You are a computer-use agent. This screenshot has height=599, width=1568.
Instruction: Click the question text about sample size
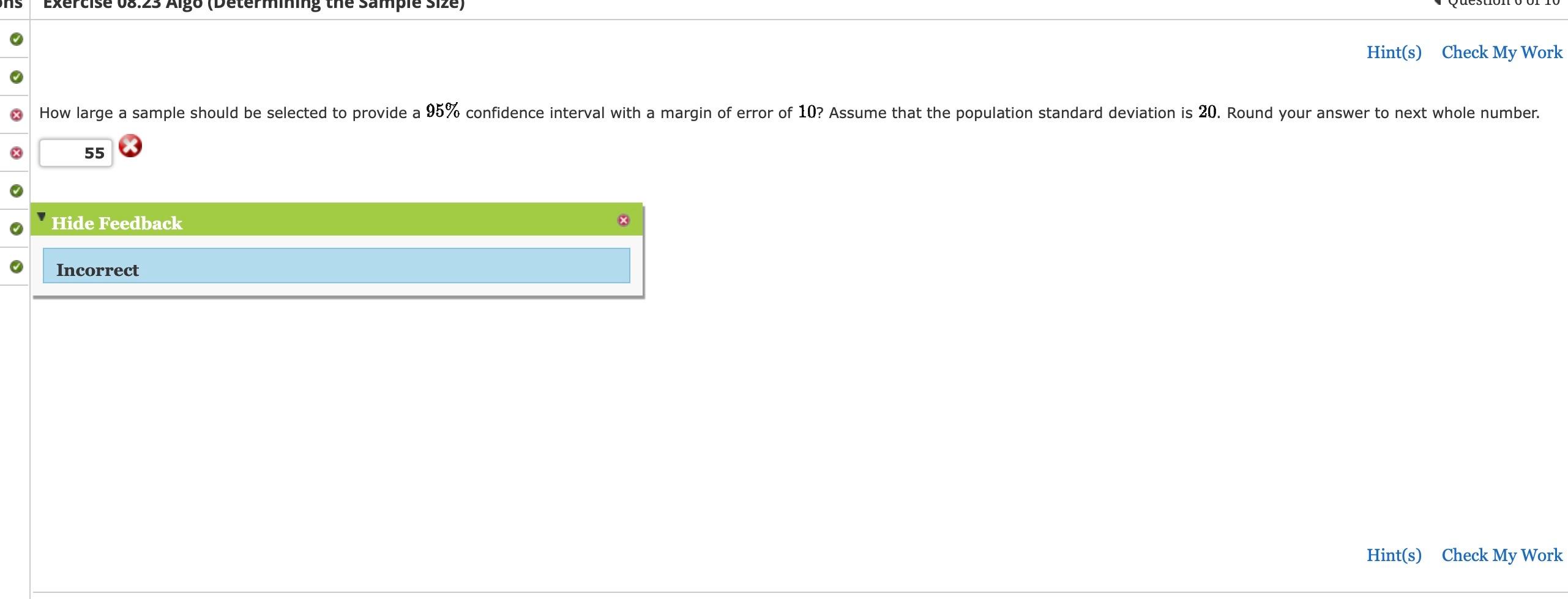(x=790, y=113)
